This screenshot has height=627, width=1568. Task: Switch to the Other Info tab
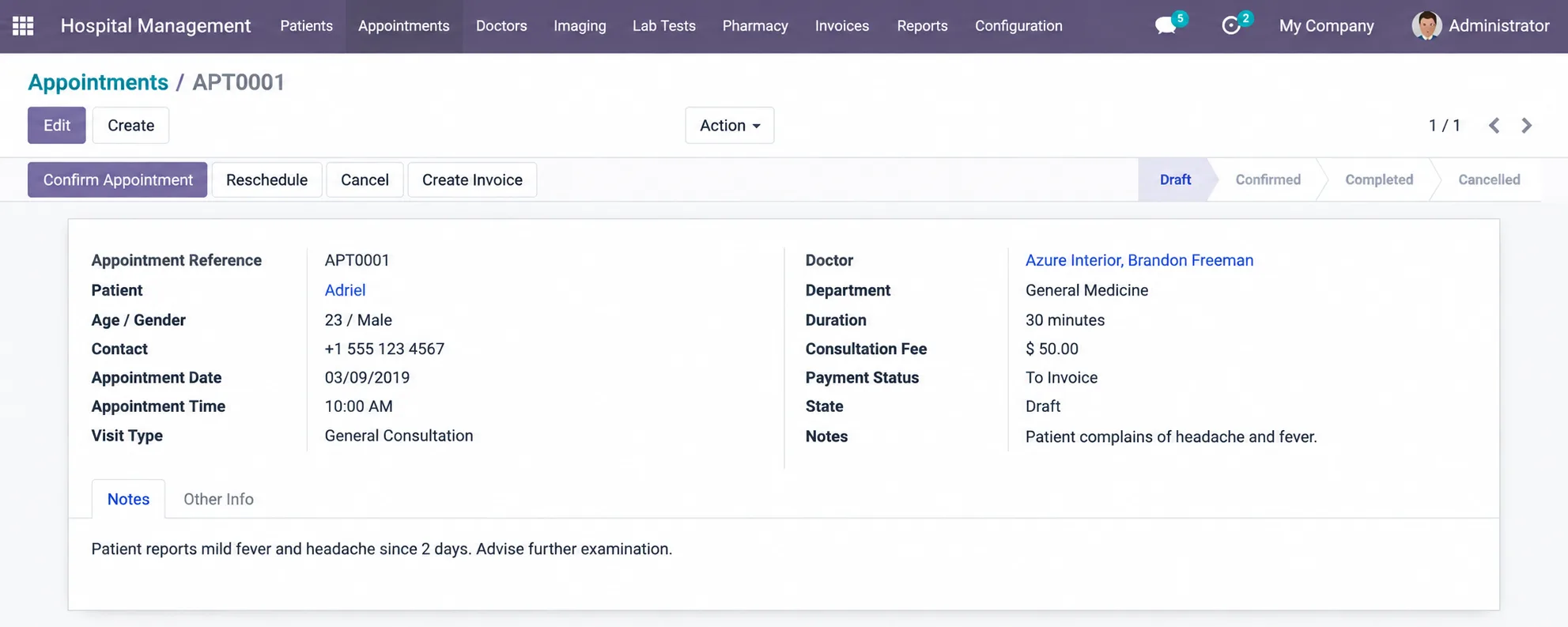[218, 499]
